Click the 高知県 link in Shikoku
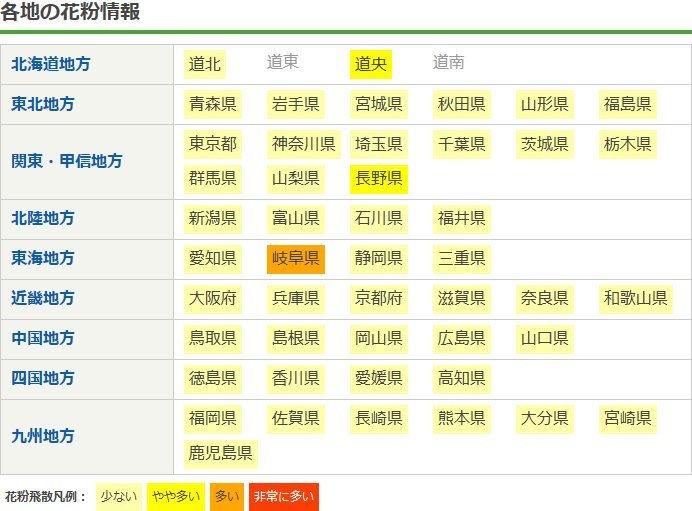The height and width of the screenshot is (511, 692). pyautogui.click(x=461, y=378)
